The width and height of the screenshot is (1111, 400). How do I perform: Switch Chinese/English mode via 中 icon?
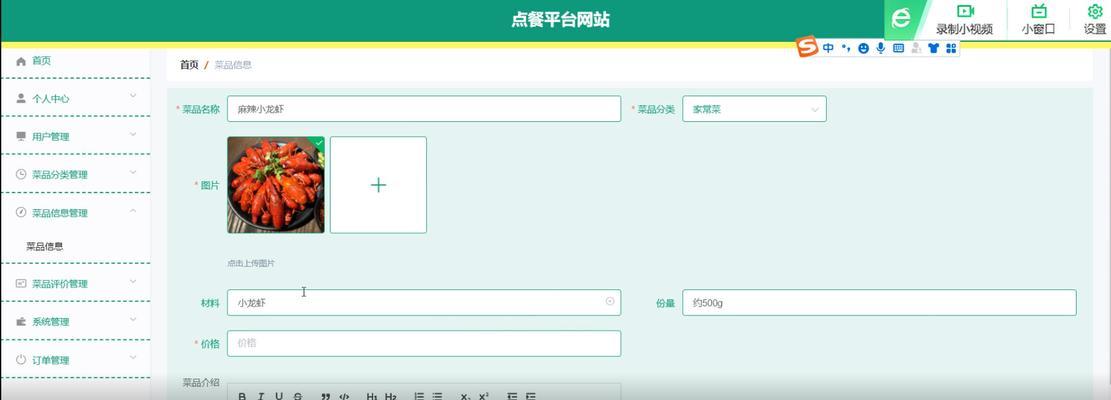(x=828, y=48)
